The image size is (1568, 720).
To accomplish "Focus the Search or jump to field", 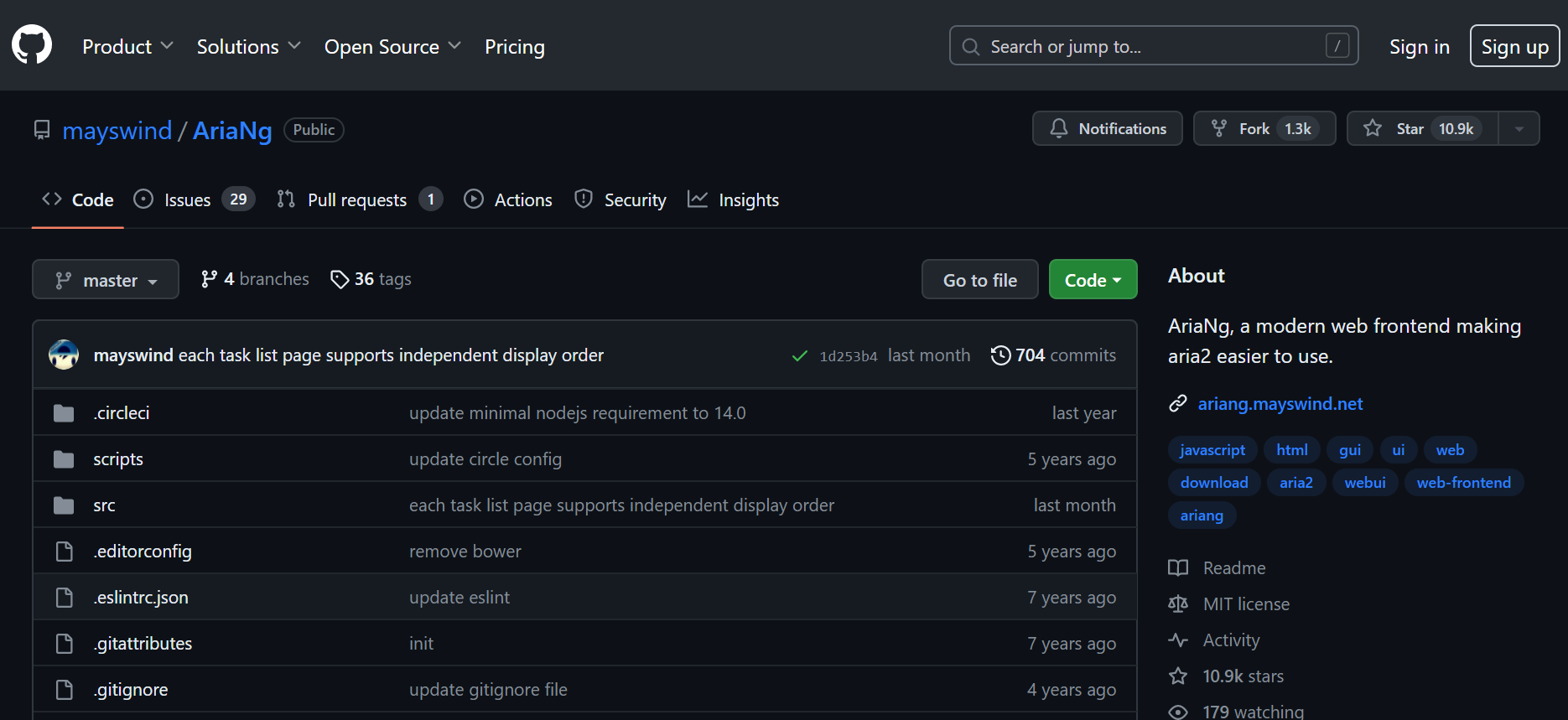I will (x=1152, y=46).
